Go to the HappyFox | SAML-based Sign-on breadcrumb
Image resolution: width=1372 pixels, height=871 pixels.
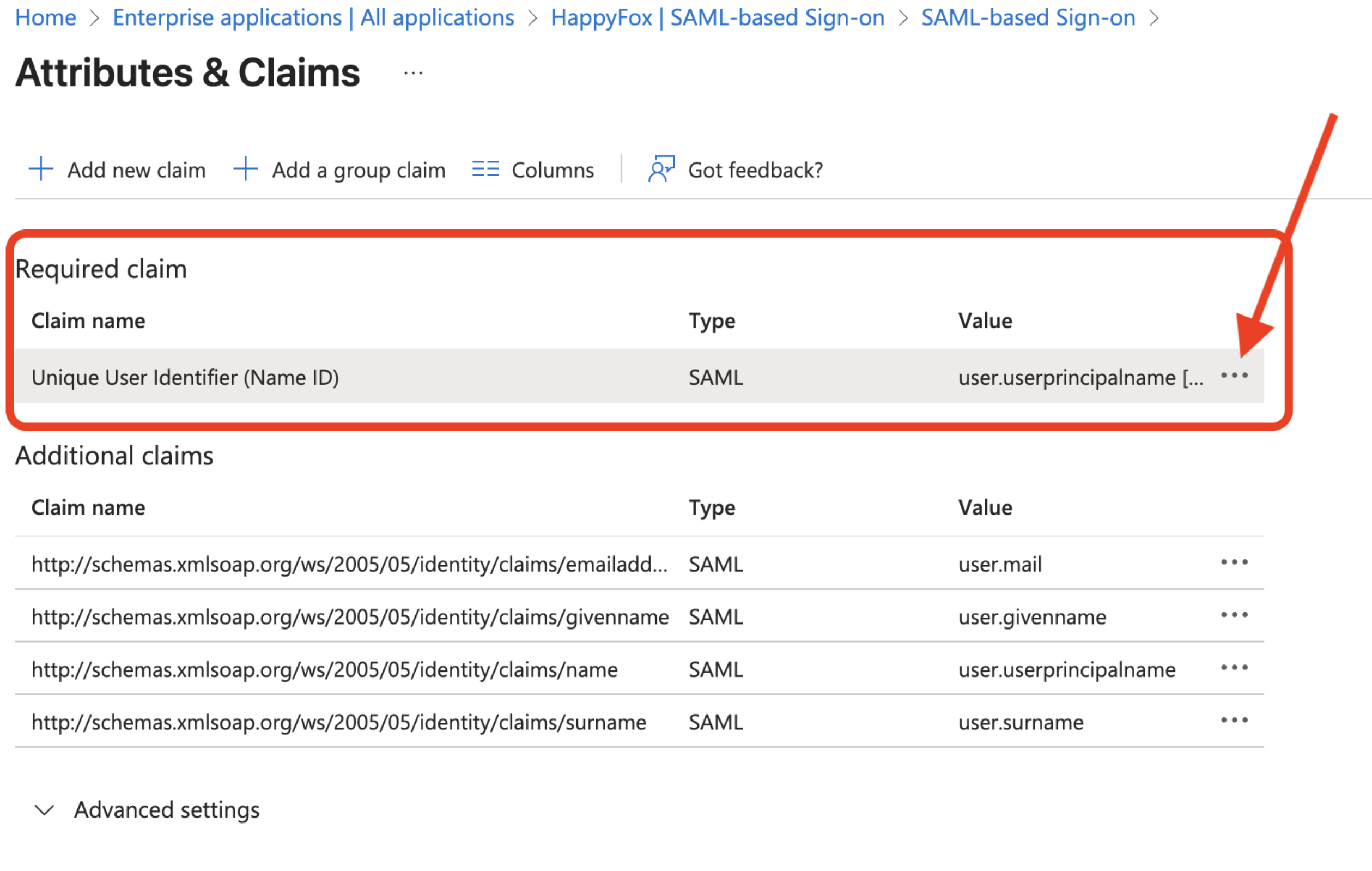[x=717, y=17]
